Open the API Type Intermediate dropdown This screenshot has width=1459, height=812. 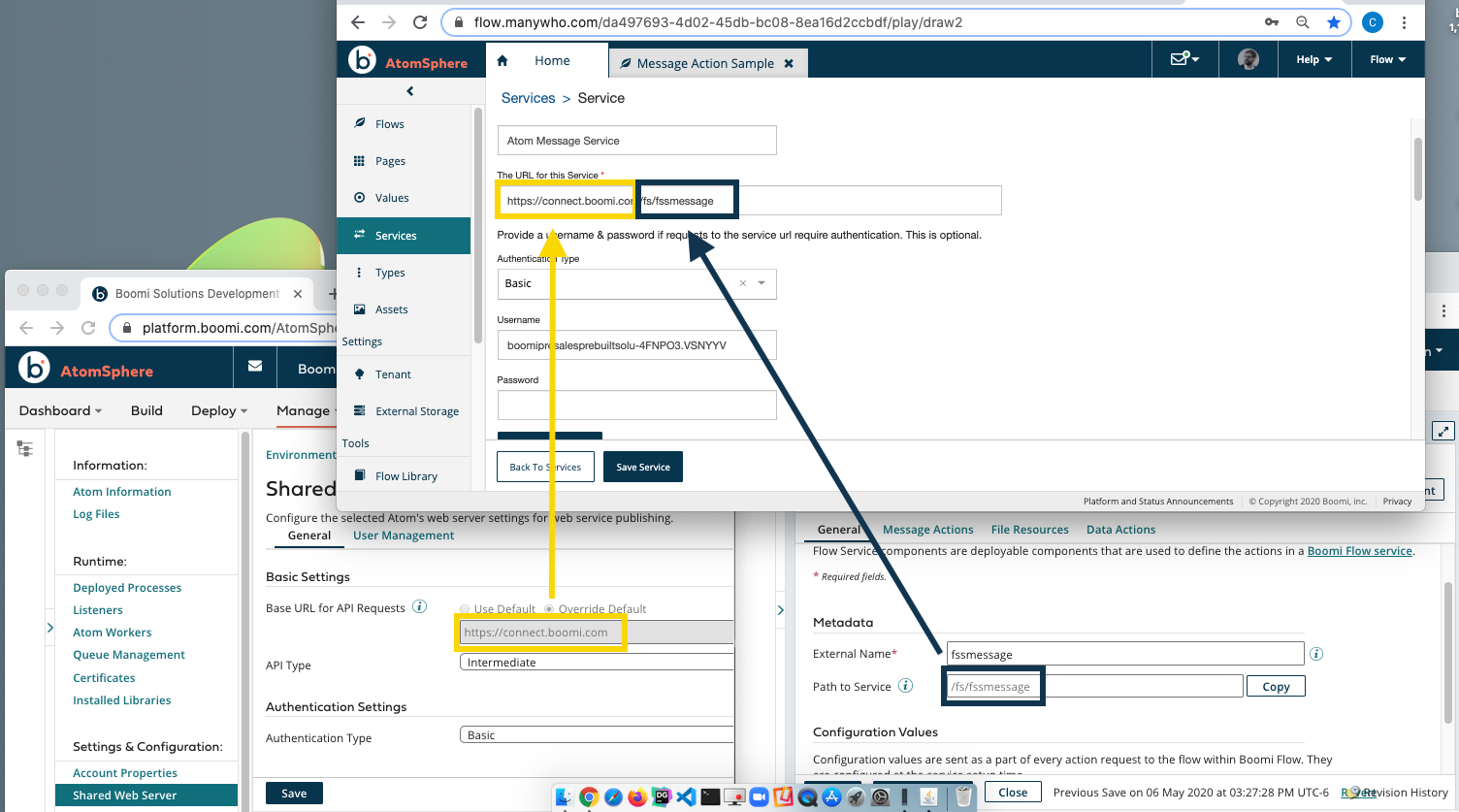tap(597, 662)
